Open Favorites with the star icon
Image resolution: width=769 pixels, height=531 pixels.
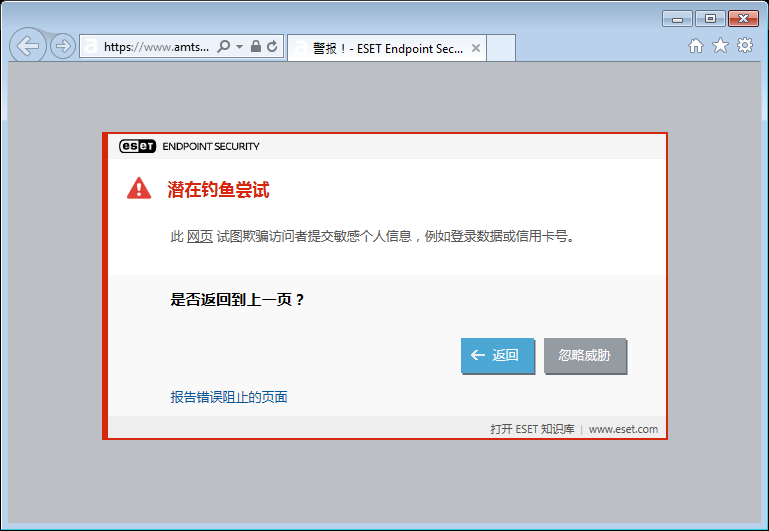(x=720, y=45)
